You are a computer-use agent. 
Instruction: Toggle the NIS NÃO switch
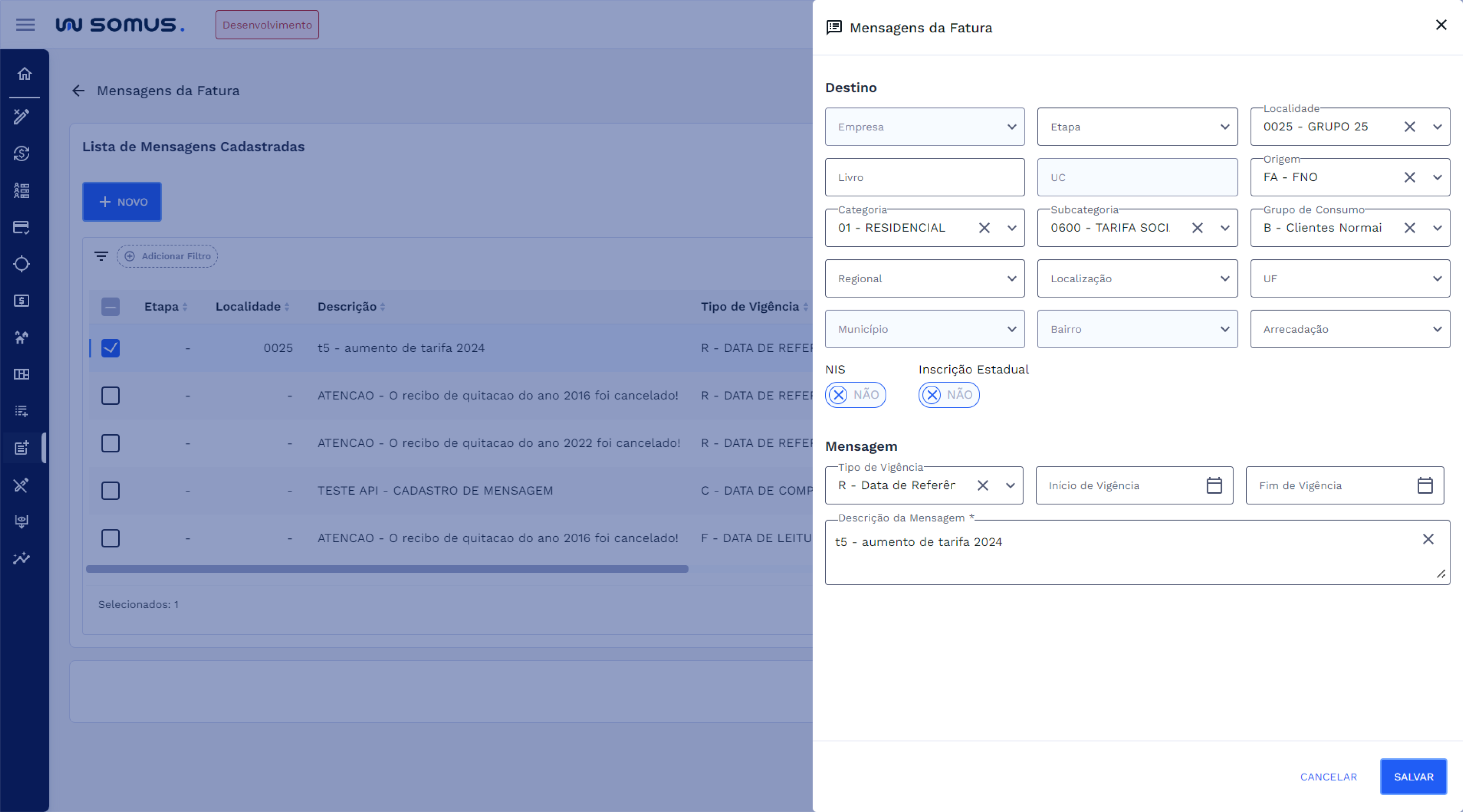coord(855,395)
